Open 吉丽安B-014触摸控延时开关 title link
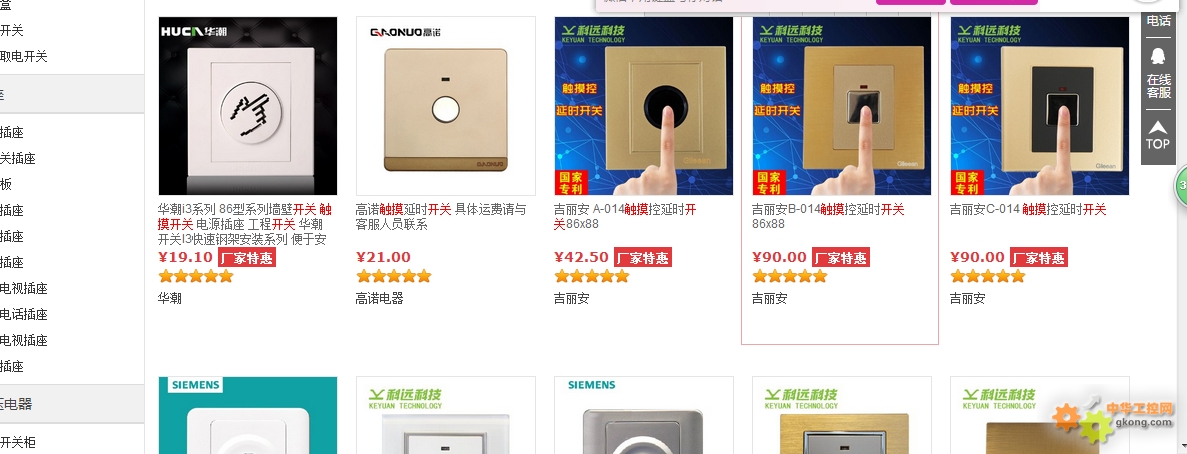 (x=828, y=216)
